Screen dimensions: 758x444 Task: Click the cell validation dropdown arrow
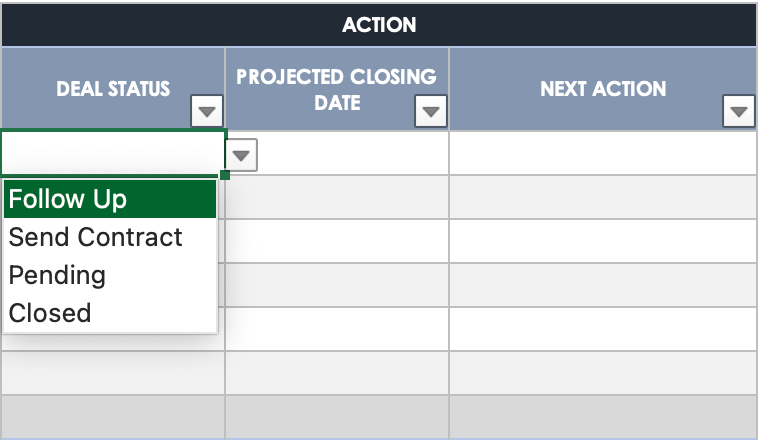coord(243,155)
